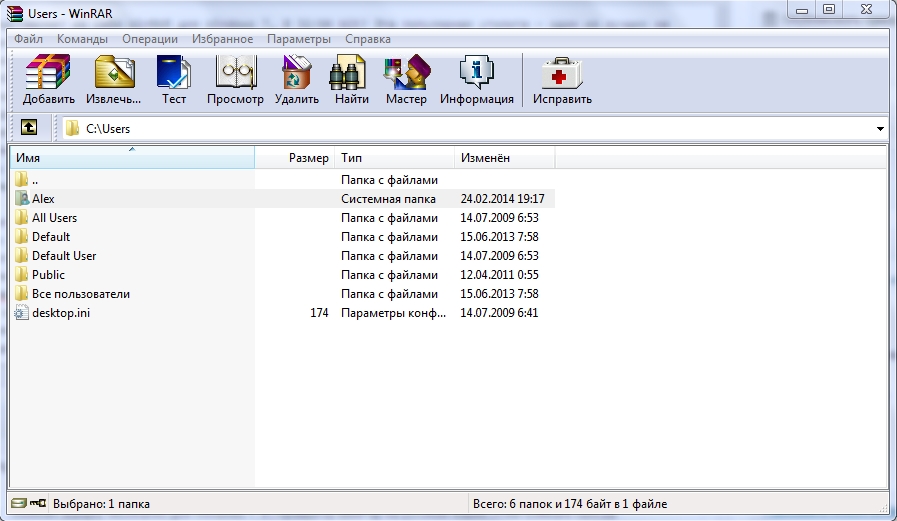The width and height of the screenshot is (897, 521).
Task: Select the Default User folder name
Action: 64,256
